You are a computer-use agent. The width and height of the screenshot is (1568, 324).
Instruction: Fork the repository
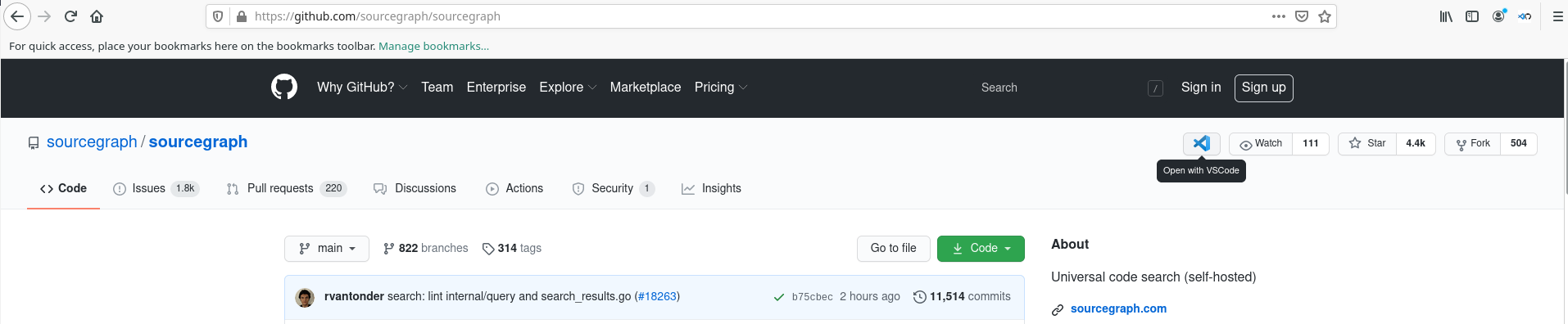[x=1473, y=143]
